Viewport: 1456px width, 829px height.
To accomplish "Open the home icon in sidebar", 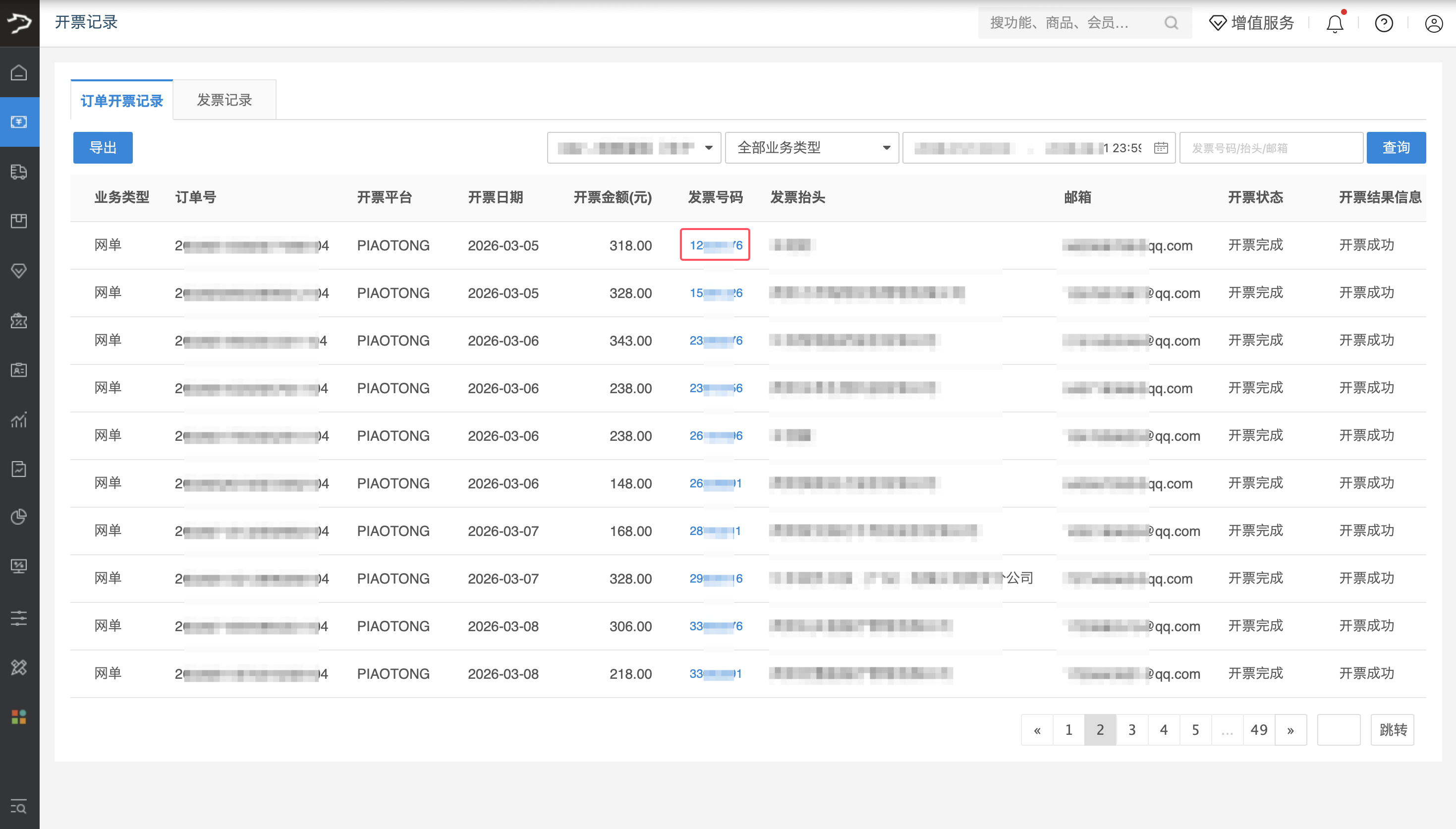I will tap(19, 72).
